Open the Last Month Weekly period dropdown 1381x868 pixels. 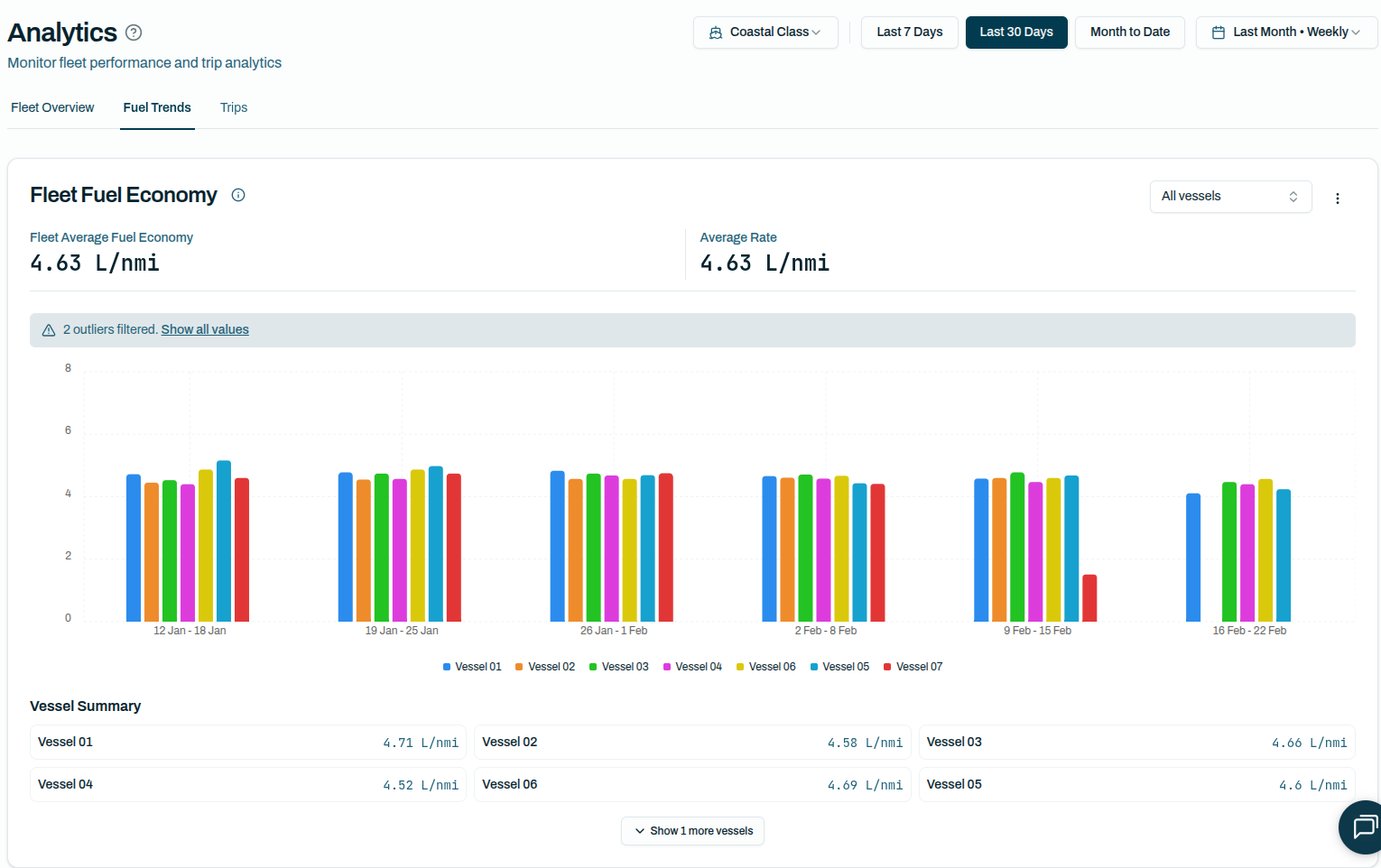coord(1286,32)
